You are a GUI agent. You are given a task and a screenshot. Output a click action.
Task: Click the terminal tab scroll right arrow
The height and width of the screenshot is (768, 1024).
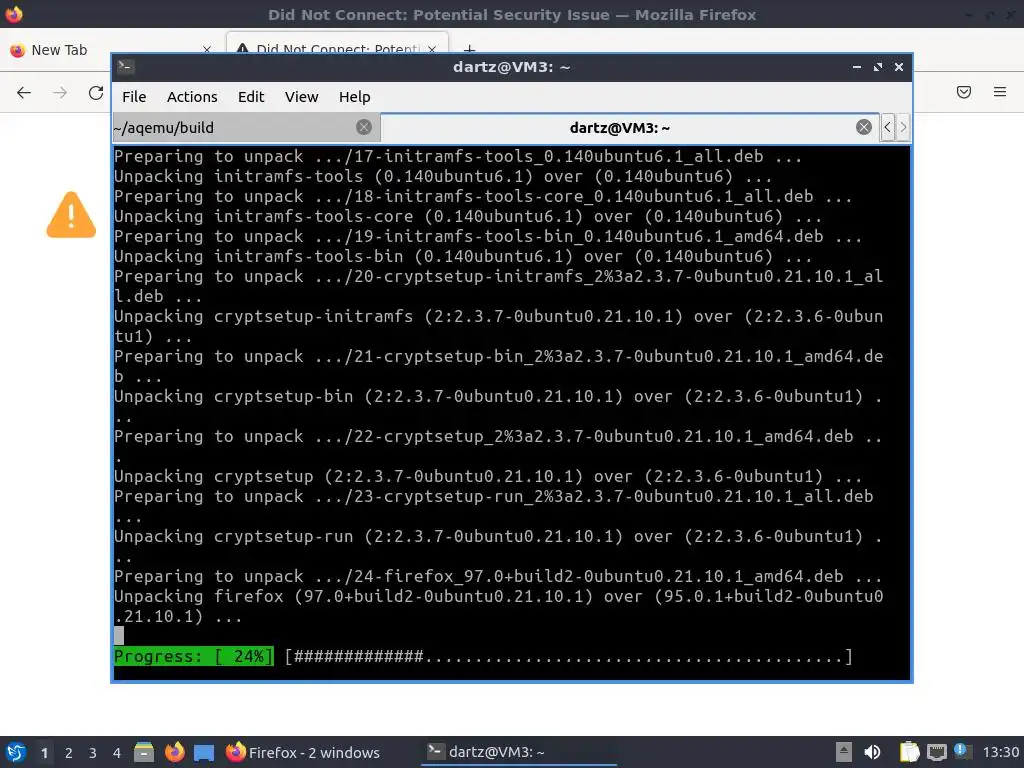coord(903,127)
